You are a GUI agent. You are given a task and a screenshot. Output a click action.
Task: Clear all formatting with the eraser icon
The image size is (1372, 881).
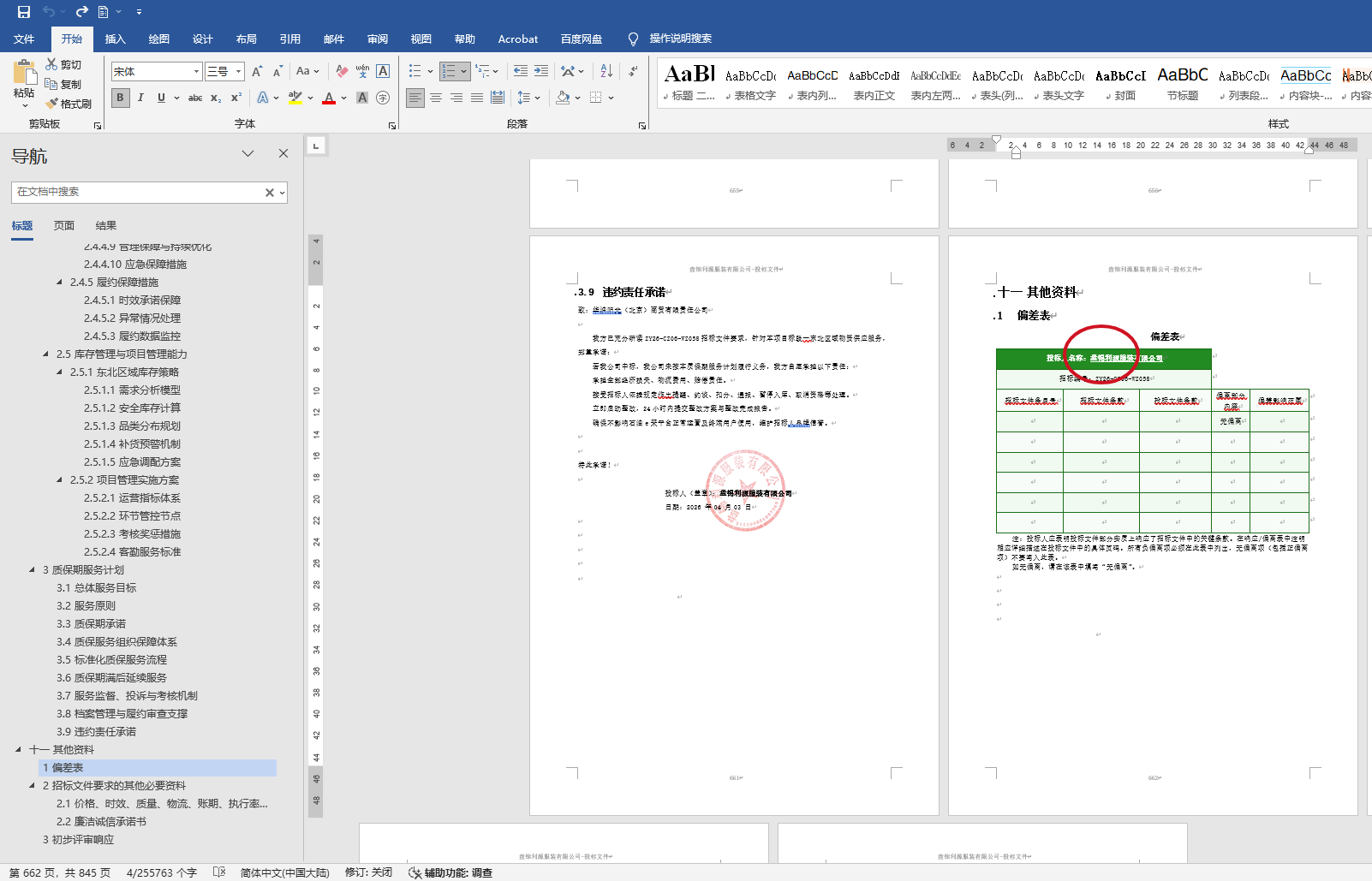342,71
